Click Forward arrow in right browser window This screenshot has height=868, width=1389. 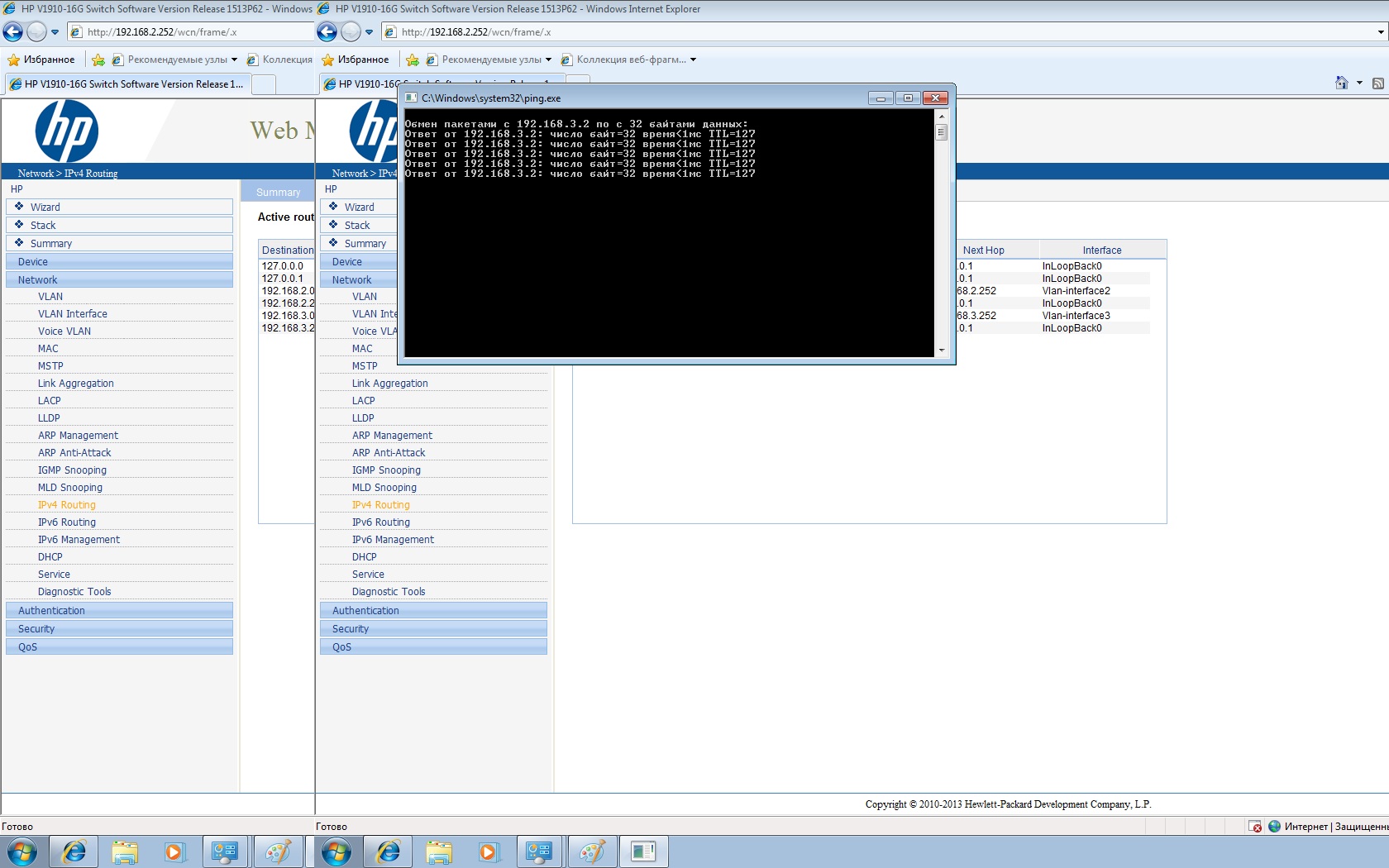(351, 32)
